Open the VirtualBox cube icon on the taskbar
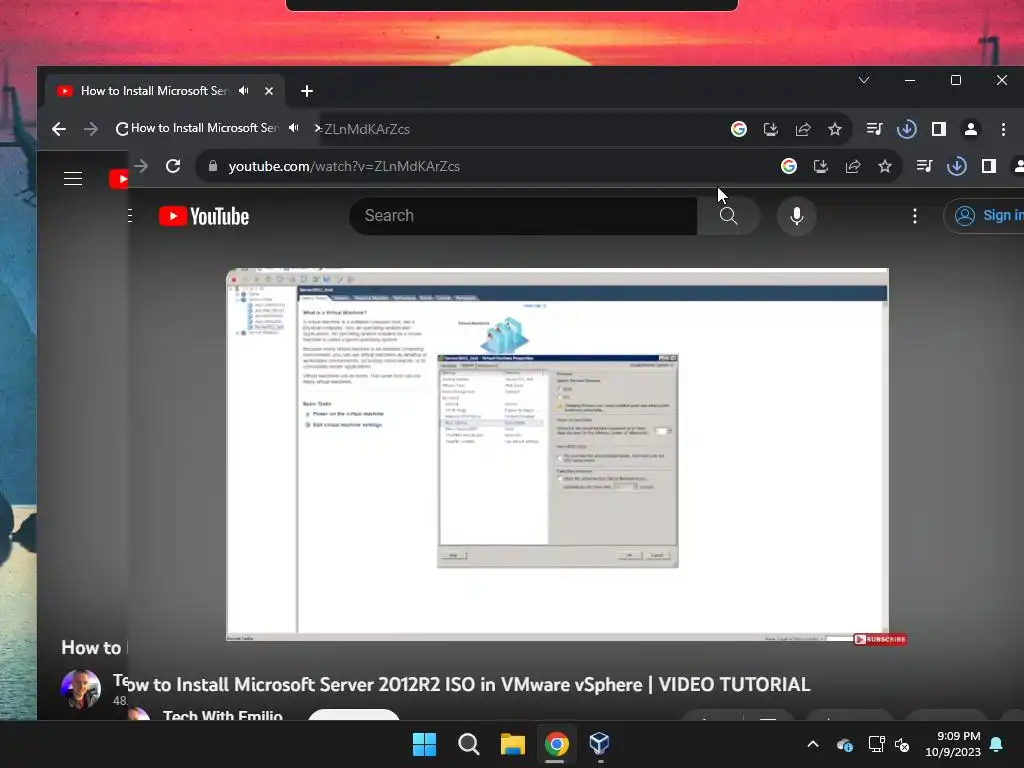 [600, 744]
